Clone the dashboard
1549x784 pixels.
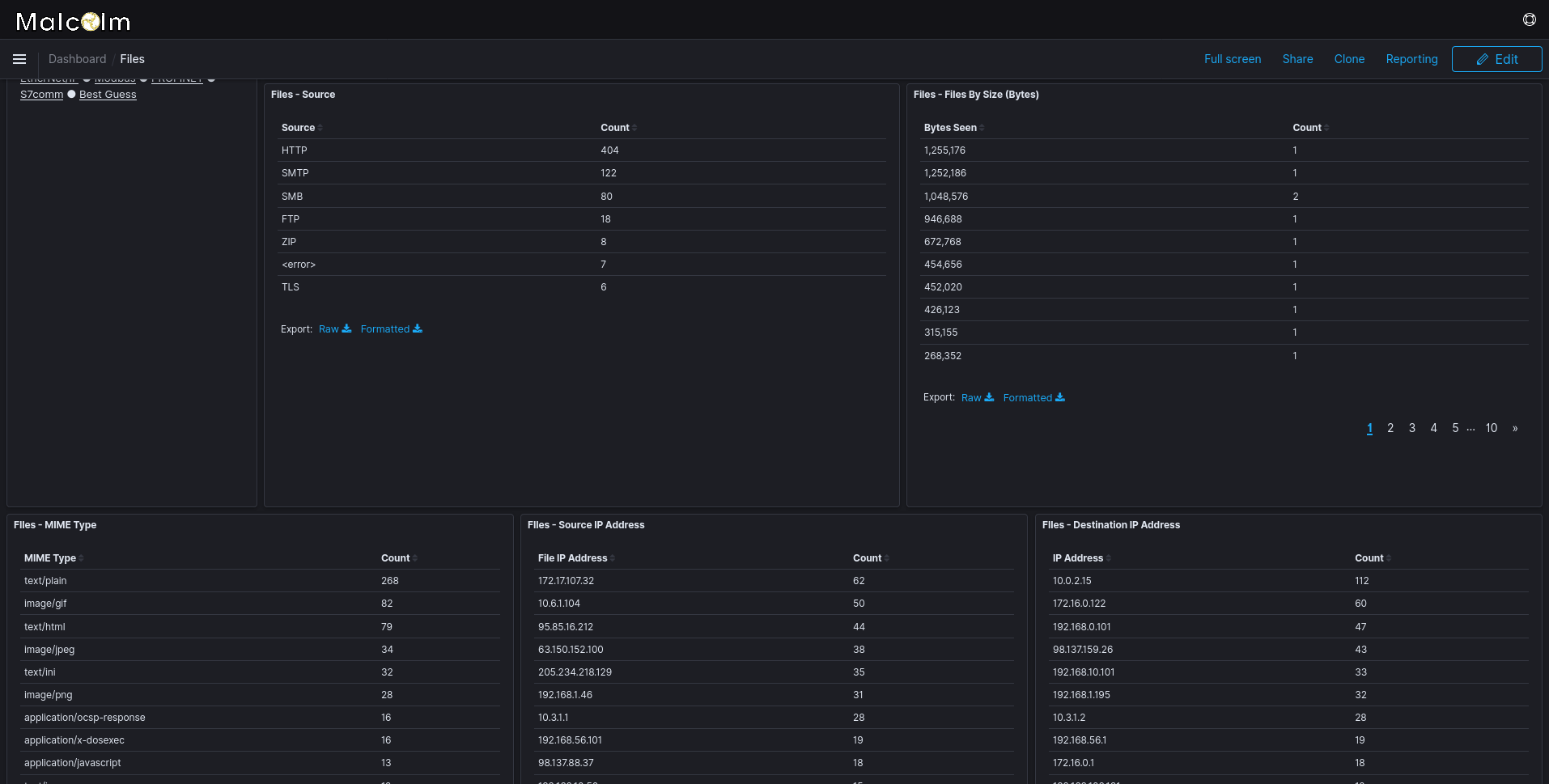coord(1349,59)
